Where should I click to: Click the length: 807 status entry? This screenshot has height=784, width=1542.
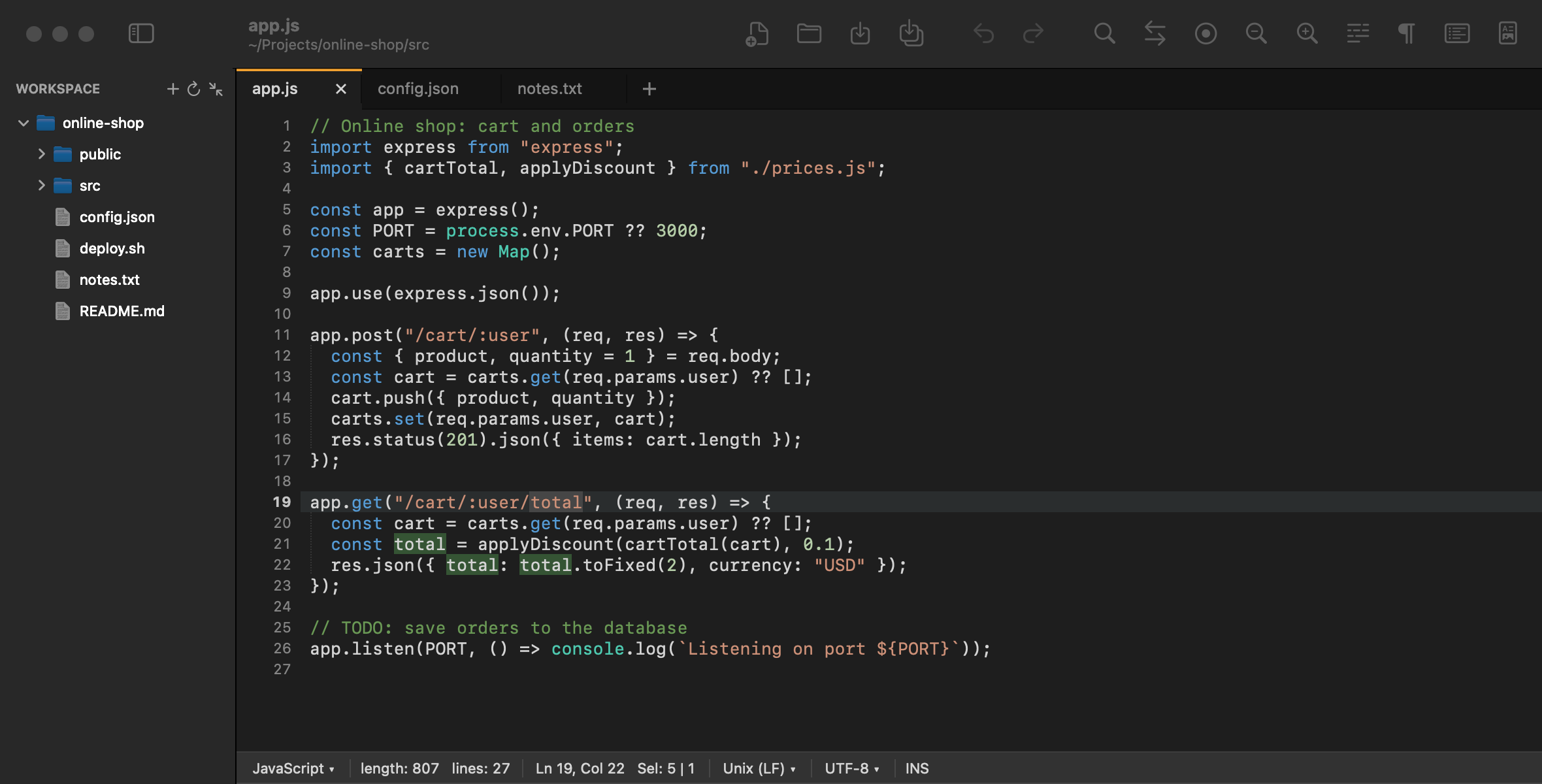[x=399, y=768]
